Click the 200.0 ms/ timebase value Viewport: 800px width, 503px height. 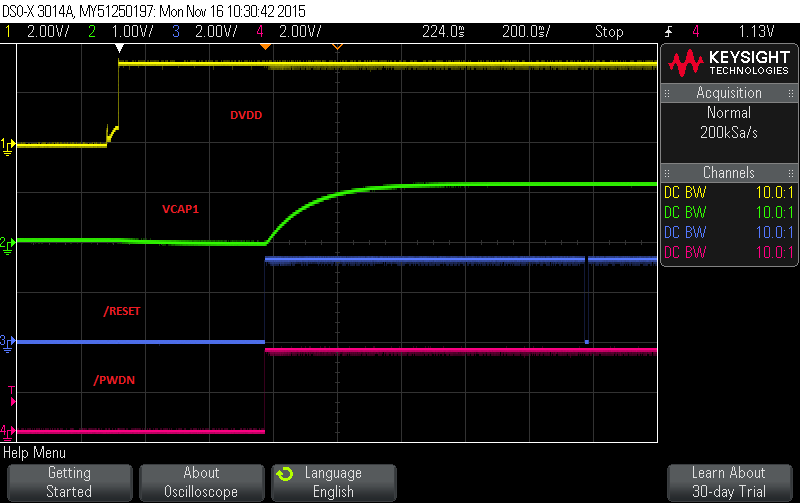click(526, 32)
